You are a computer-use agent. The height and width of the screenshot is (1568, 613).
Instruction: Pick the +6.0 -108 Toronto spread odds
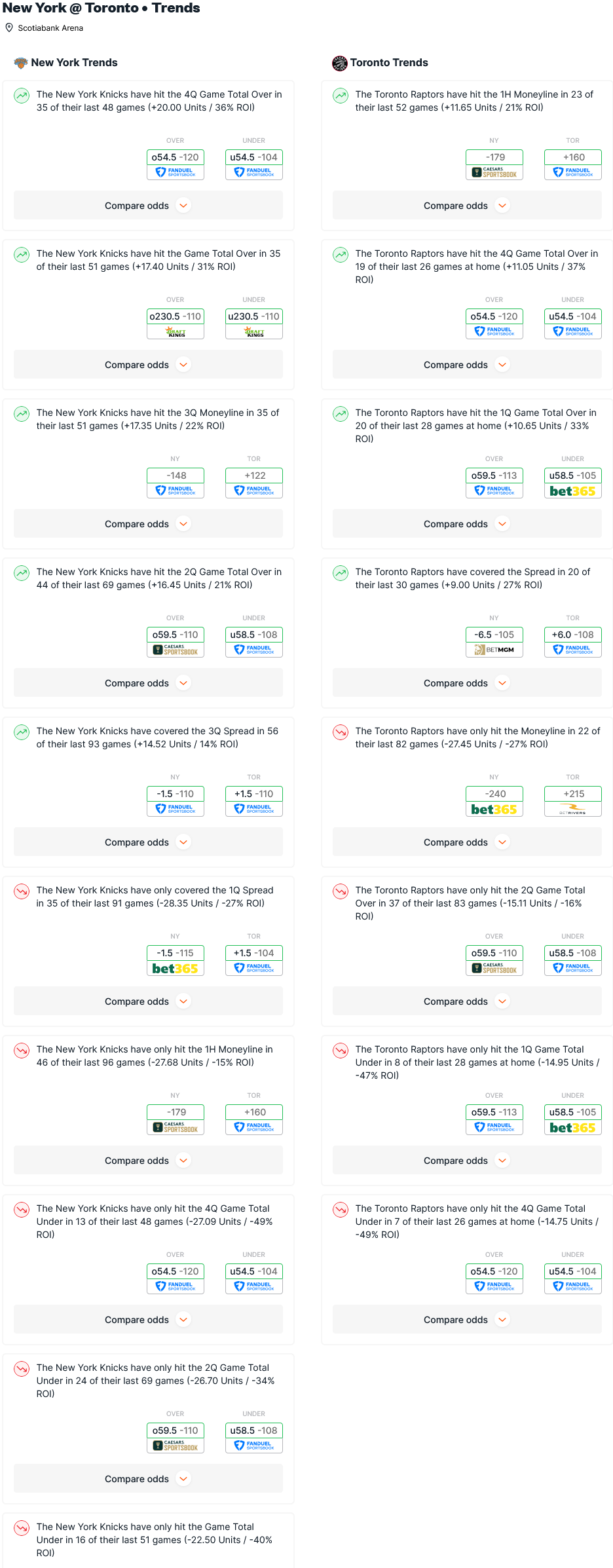pyautogui.click(x=573, y=635)
